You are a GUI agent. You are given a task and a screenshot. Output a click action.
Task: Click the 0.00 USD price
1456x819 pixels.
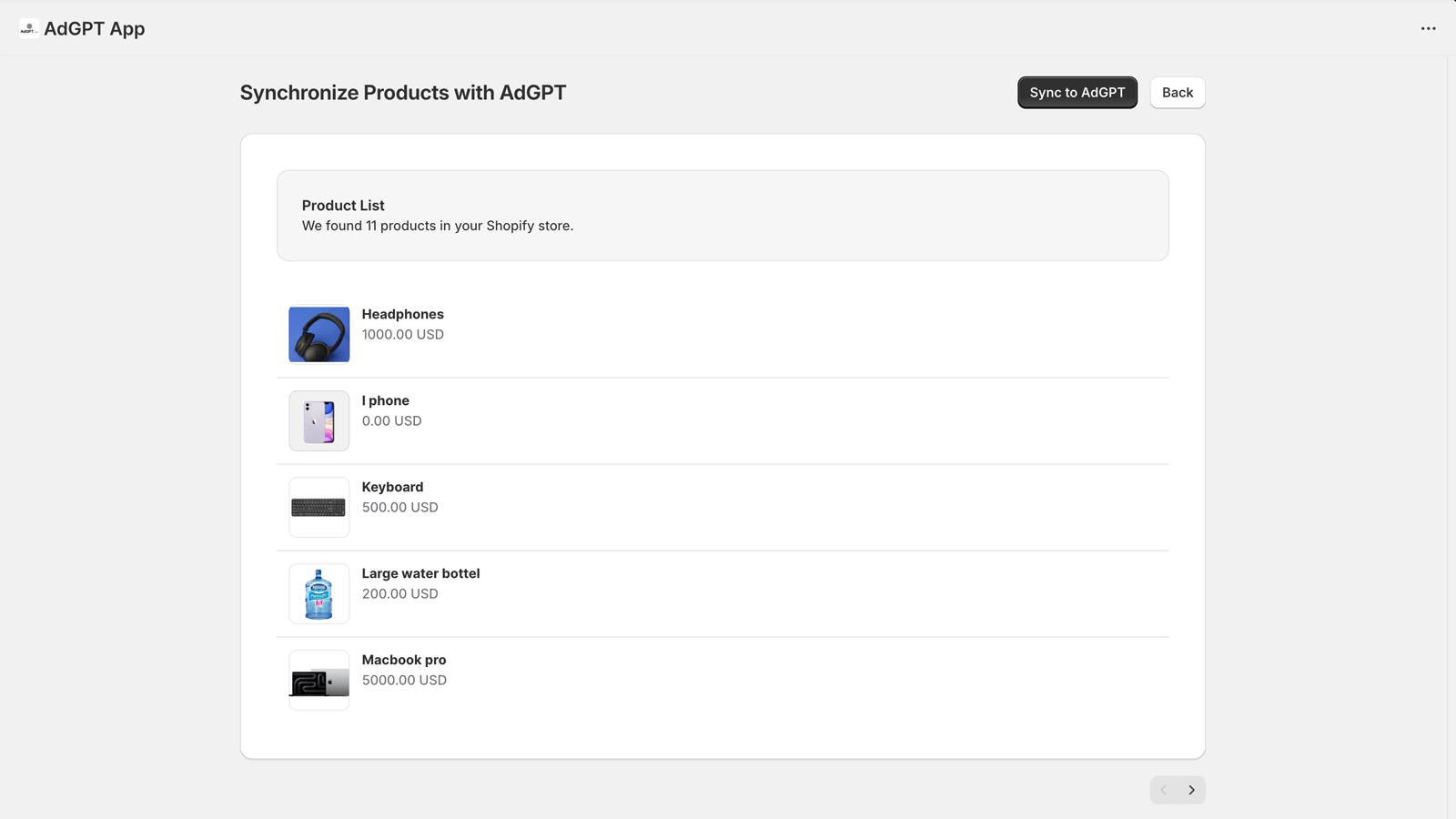click(392, 420)
